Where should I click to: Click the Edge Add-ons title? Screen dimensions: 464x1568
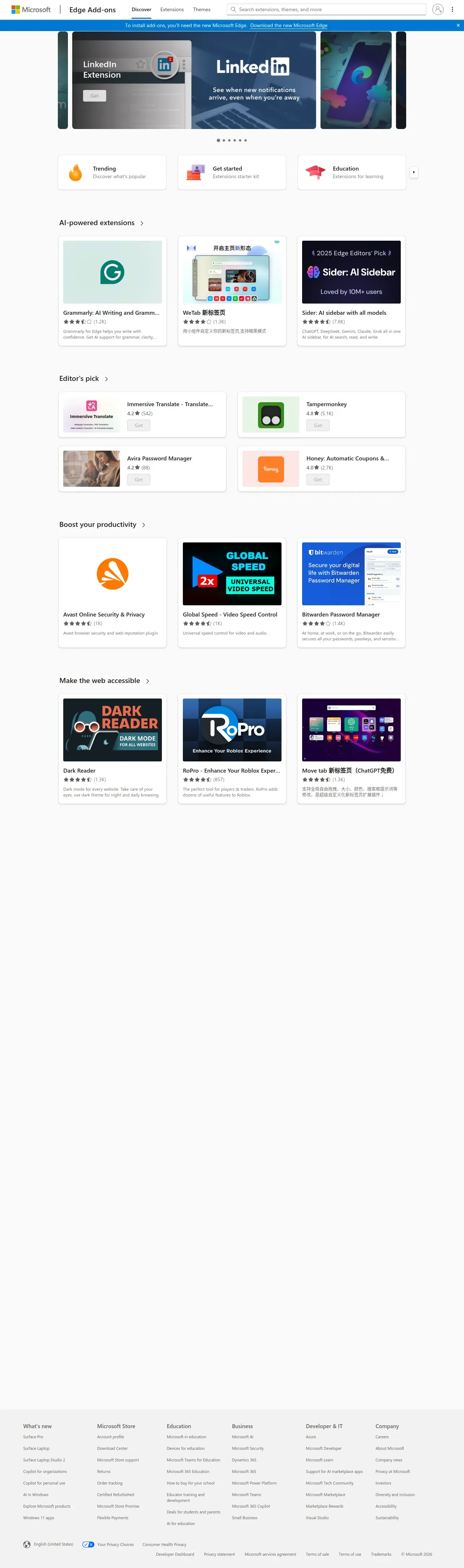pos(93,10)
